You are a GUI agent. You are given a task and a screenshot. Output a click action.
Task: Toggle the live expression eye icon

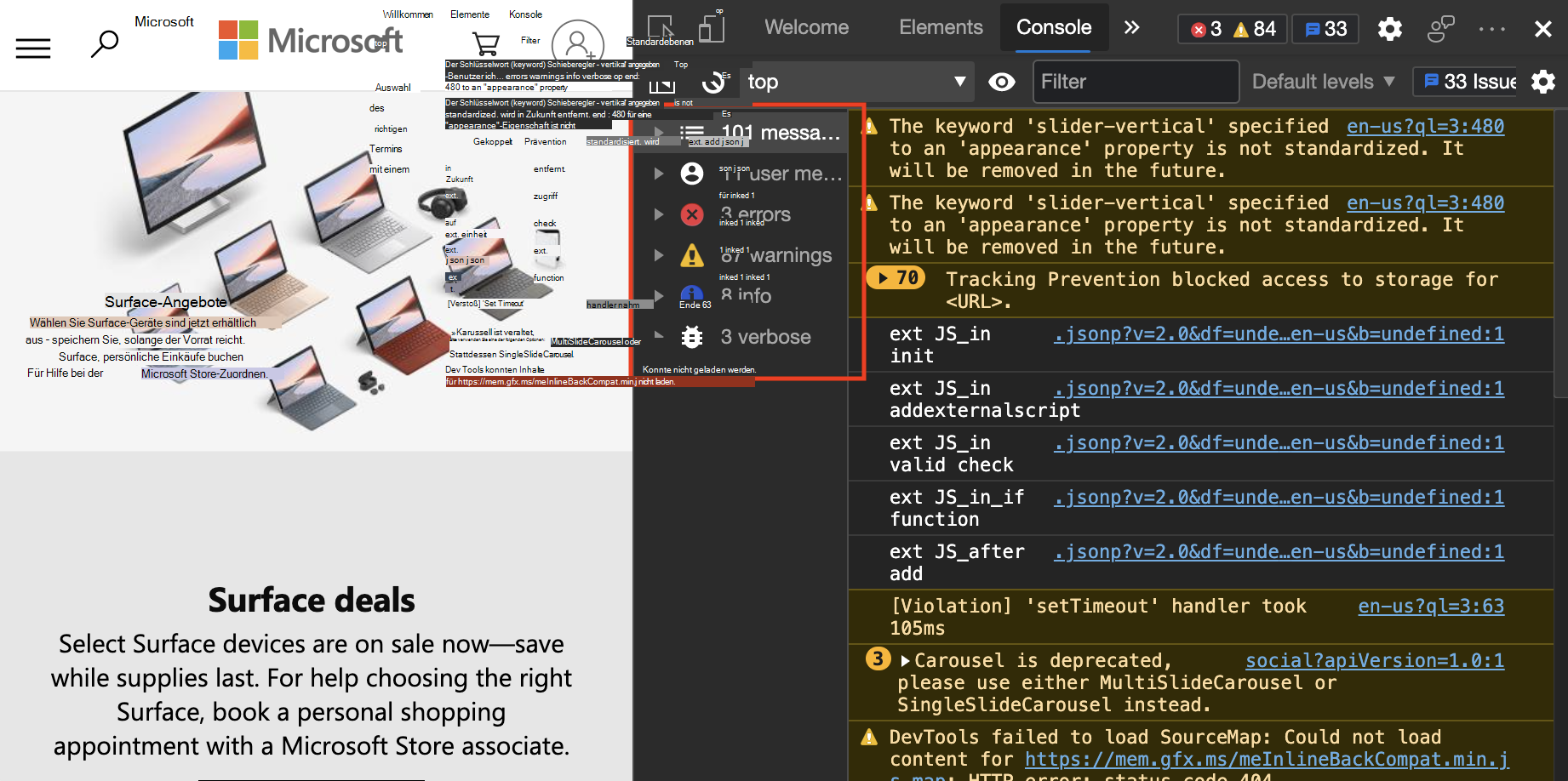tap(1002, 82)
